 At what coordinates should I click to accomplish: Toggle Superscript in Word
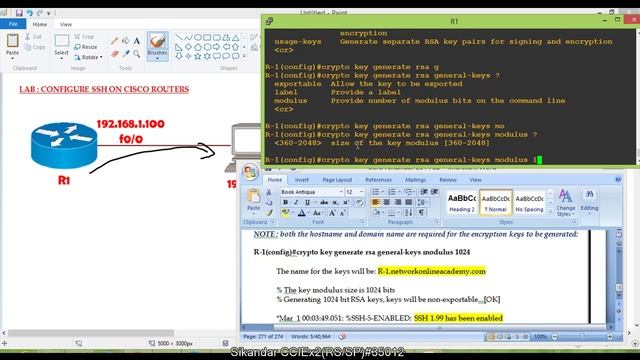click(346, 202)
